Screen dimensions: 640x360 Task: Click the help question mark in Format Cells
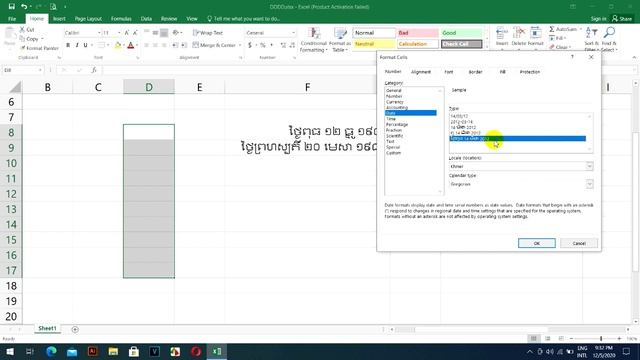tap(572, 57)
